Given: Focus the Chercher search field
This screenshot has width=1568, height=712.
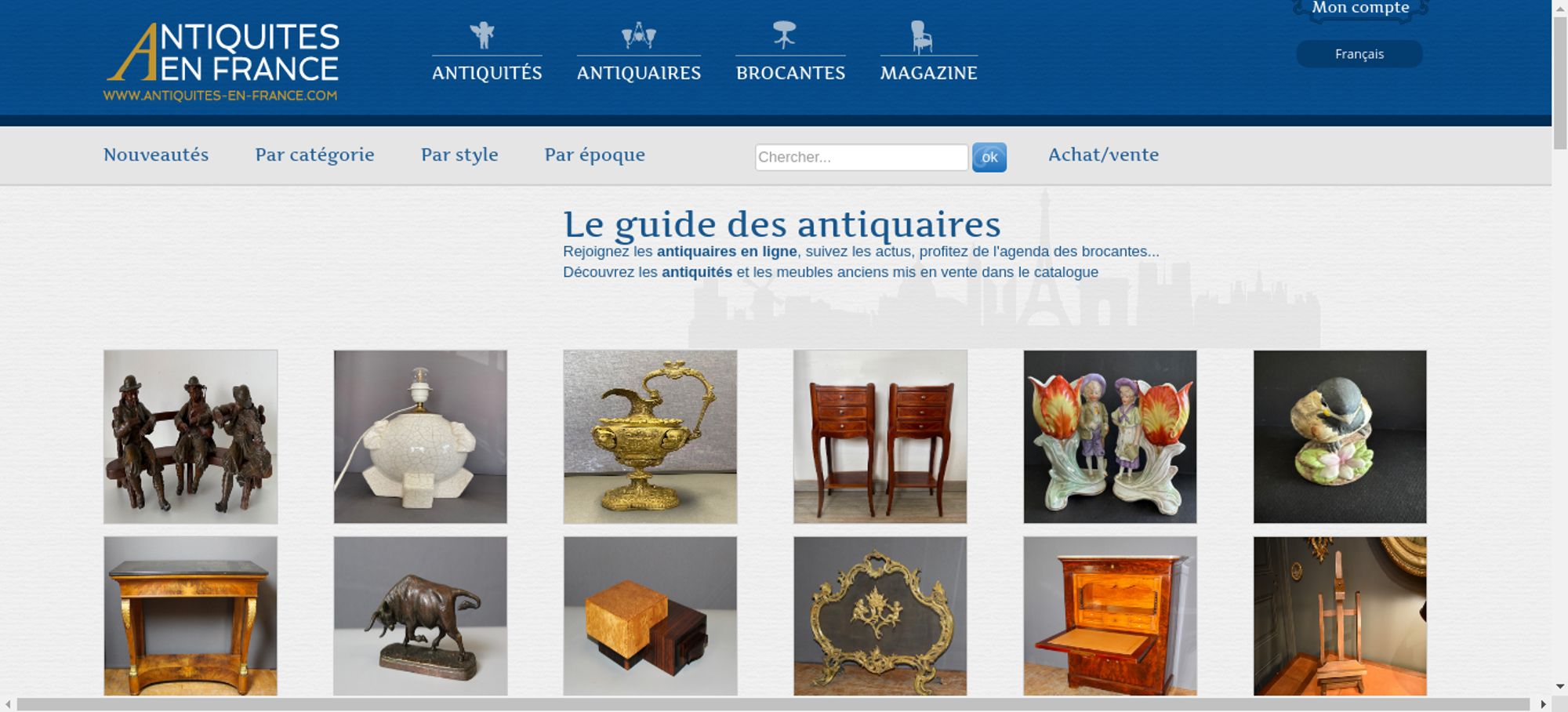Looking at the screenshot, I should pyautogui.click(x=861, y=157).
